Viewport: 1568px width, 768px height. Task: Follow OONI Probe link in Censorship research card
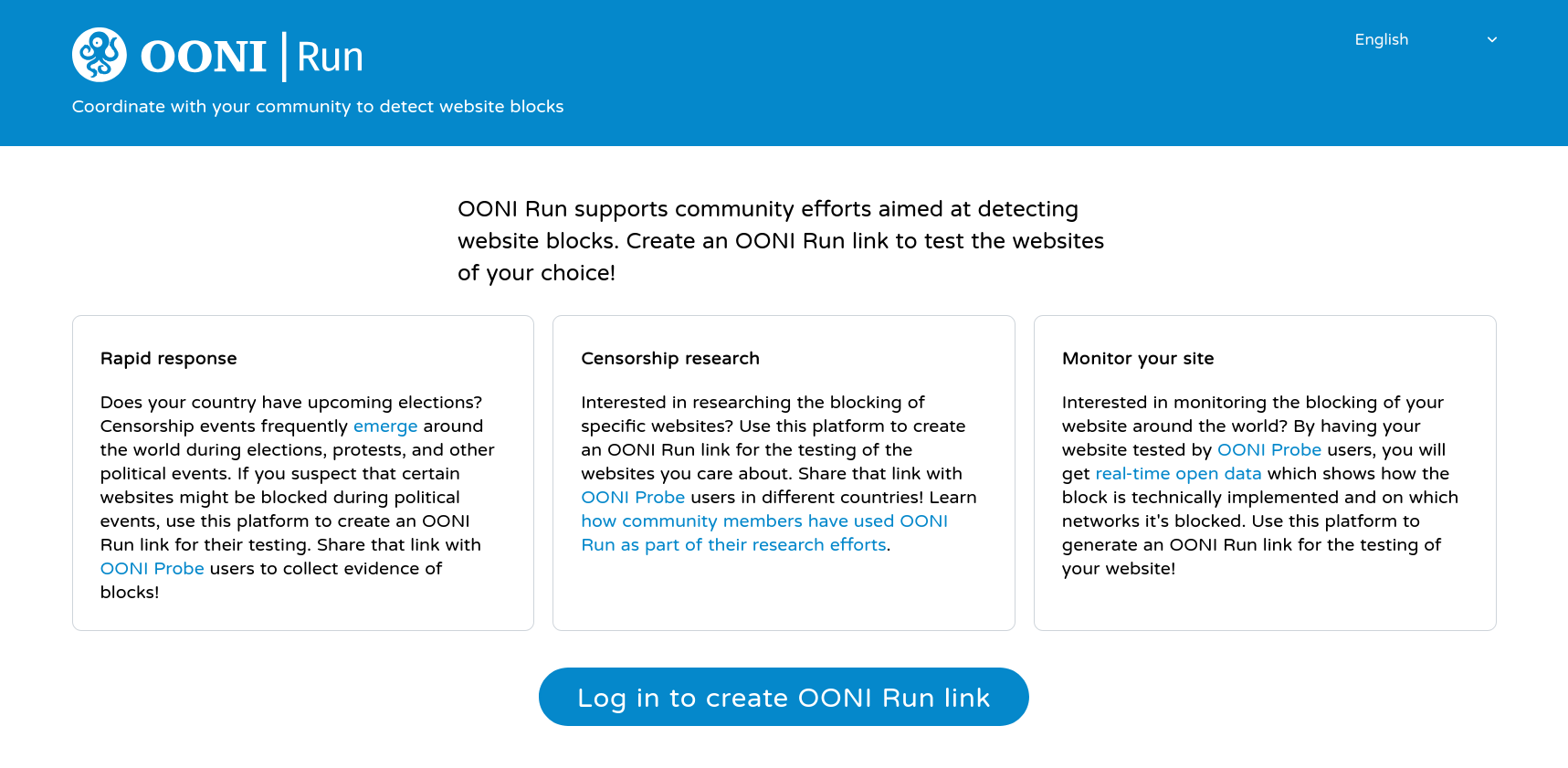632,498
